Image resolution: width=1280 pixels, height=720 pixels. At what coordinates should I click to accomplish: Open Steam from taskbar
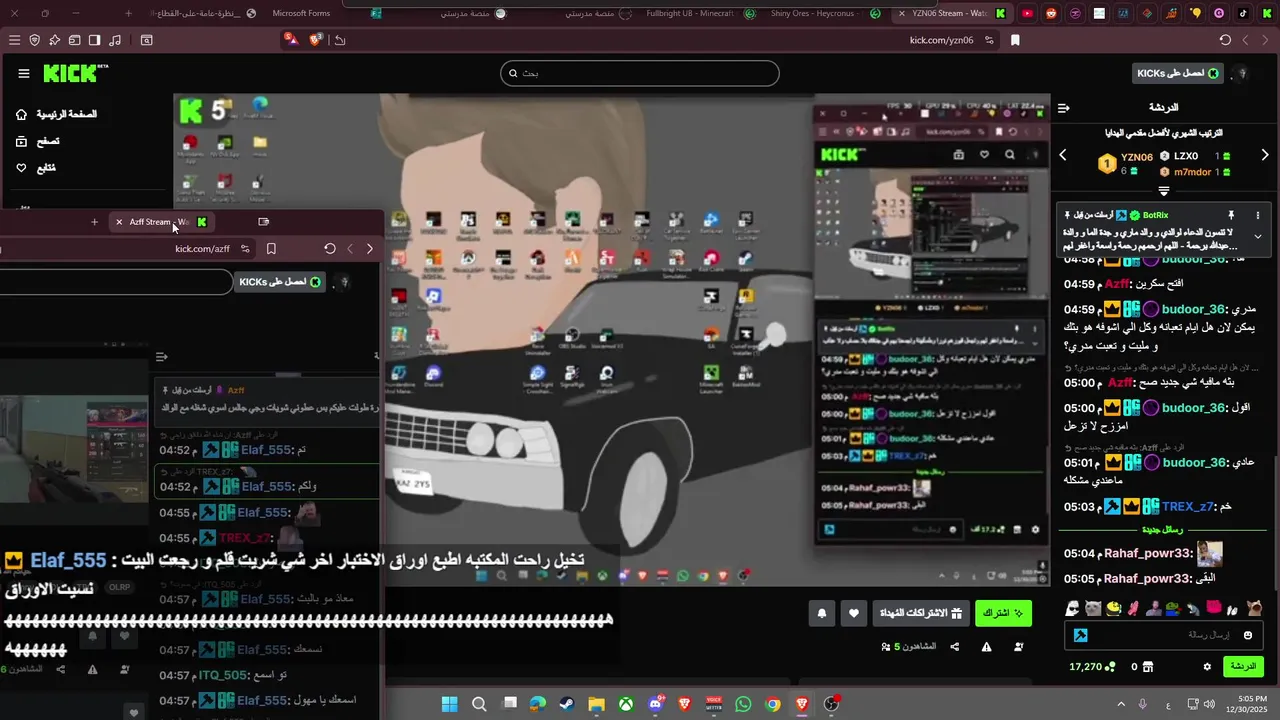[567, 704]
